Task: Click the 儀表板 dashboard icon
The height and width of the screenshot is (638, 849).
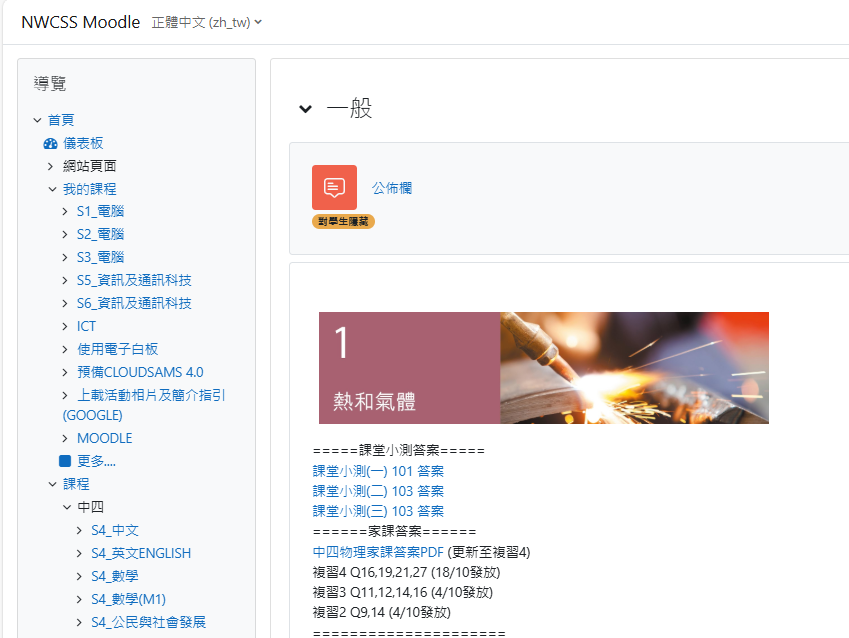Action: [x=50, y=143]
